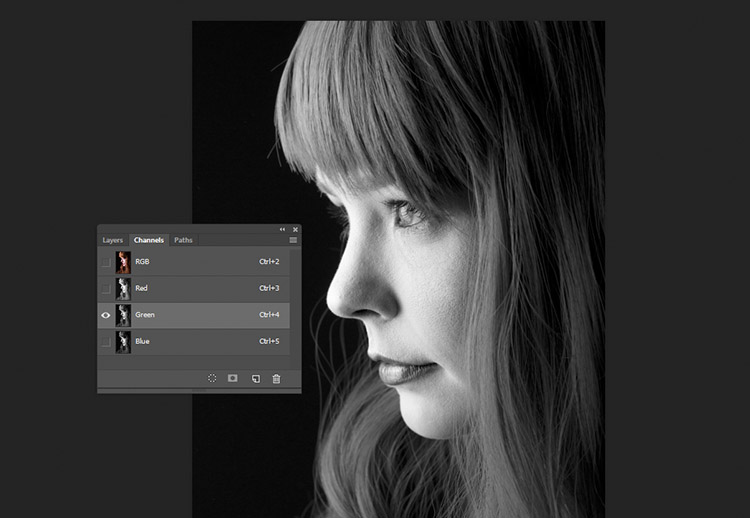Image resolution: width=750 pixels, height=518 pixels.
Task: Open the Channels panel flyout menu
Action: pyautogui.click(x=293, y=240)
